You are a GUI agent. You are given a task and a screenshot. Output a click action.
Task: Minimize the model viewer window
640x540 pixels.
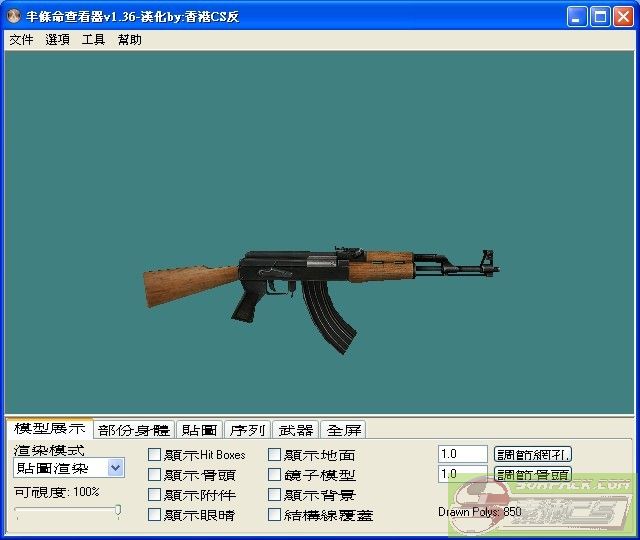(577, 17)
